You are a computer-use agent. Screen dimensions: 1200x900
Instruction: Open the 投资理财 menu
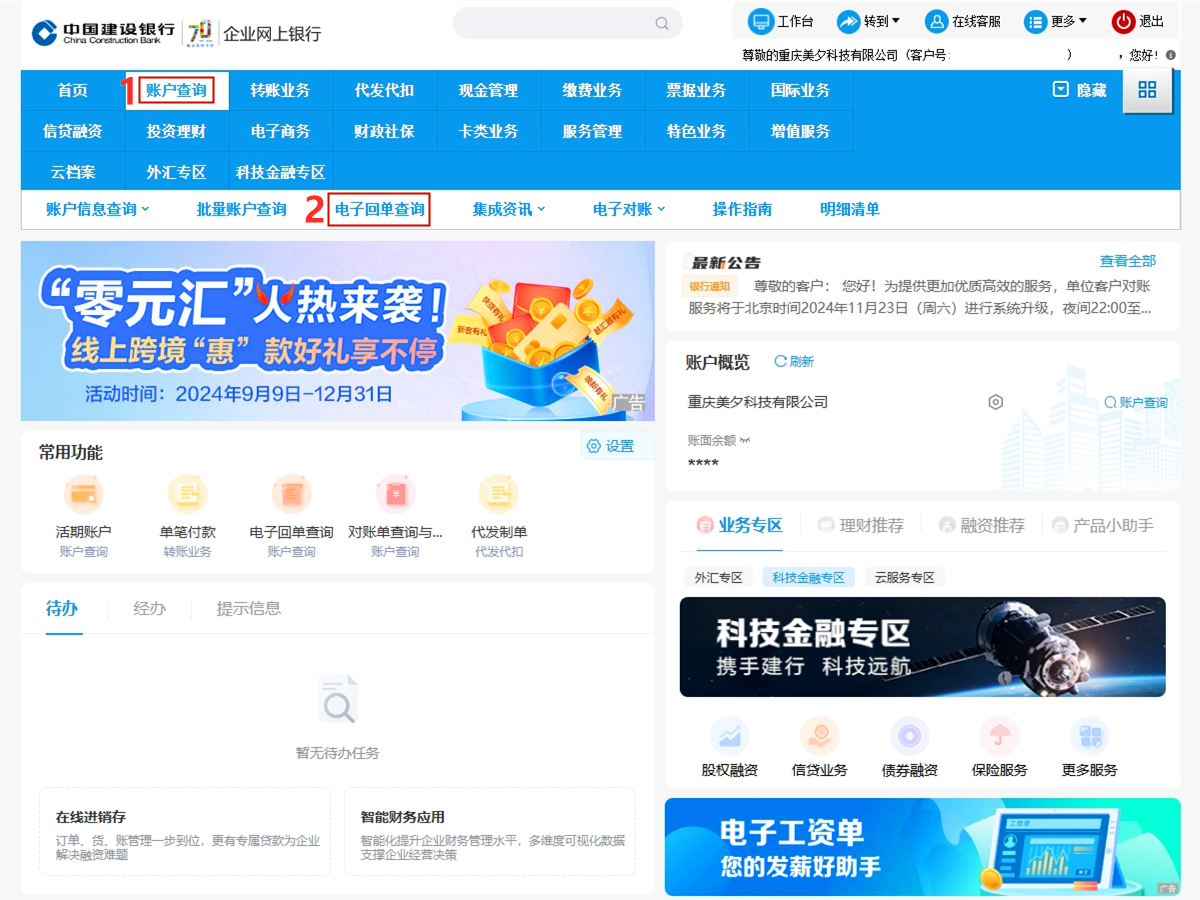177,131
